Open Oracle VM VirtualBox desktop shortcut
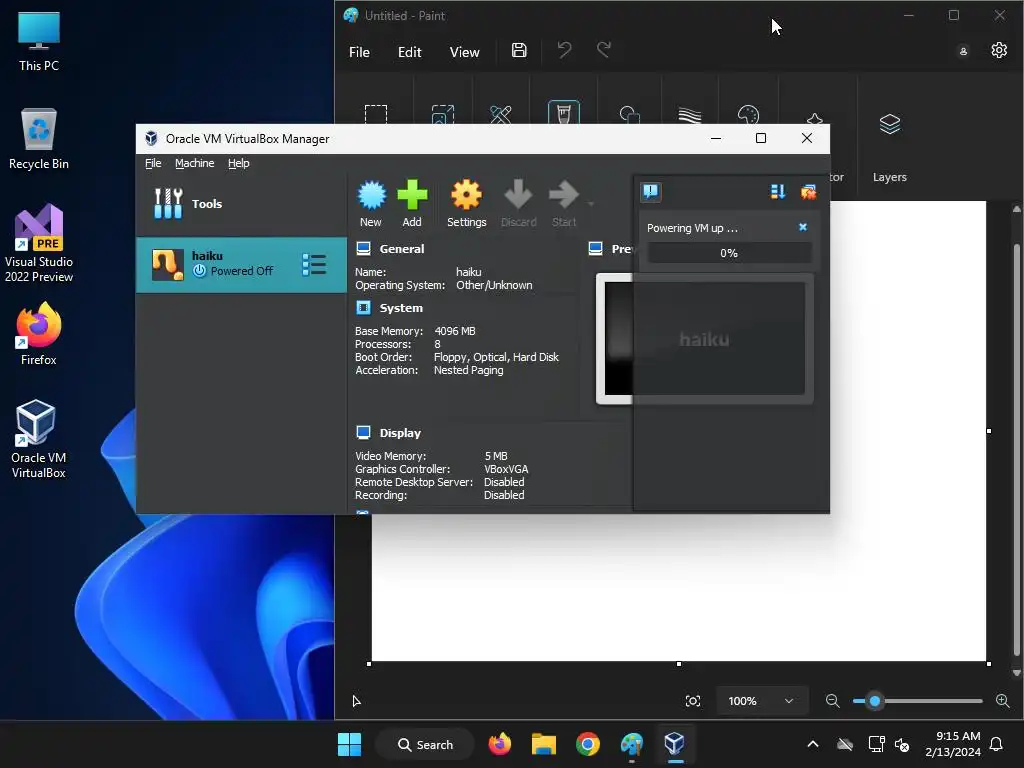Viewport: 1024px width, 768px height. 39,439
